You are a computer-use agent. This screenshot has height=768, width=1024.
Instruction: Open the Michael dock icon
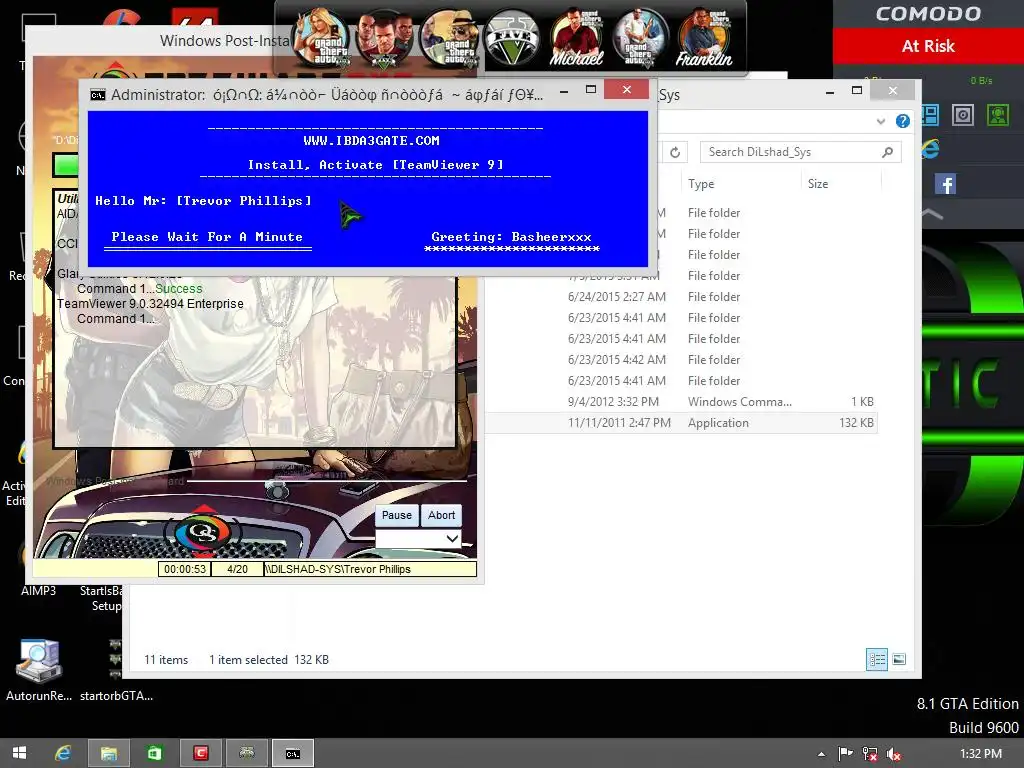click(576, 38)
